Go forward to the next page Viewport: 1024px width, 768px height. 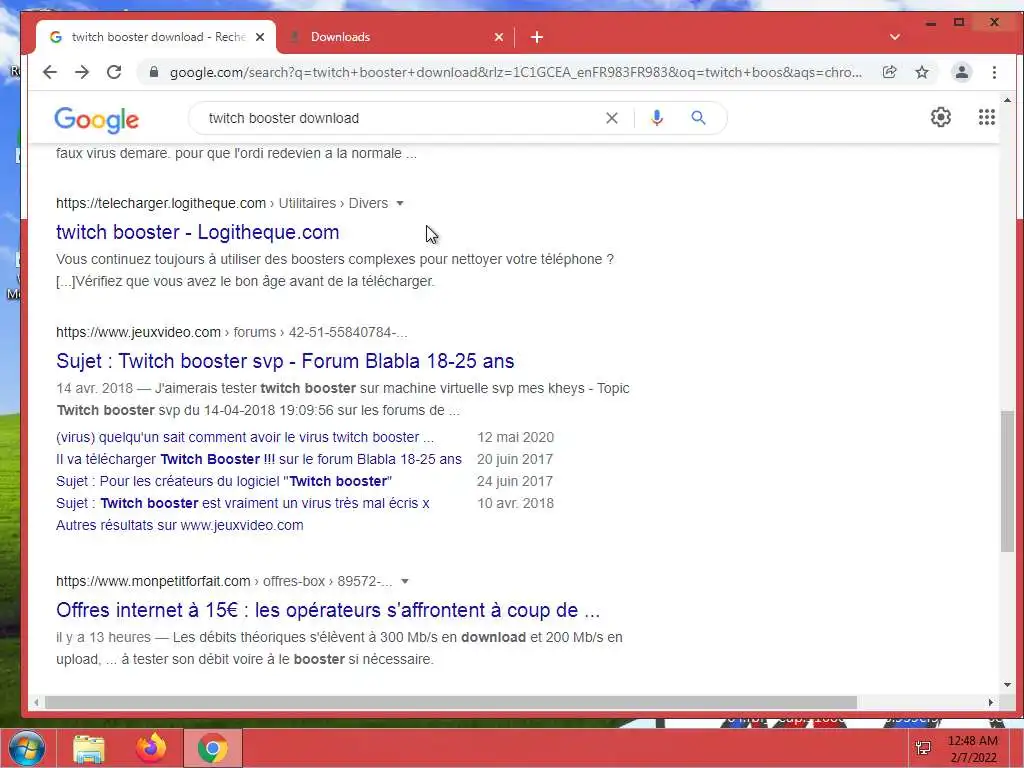[82, 72]
